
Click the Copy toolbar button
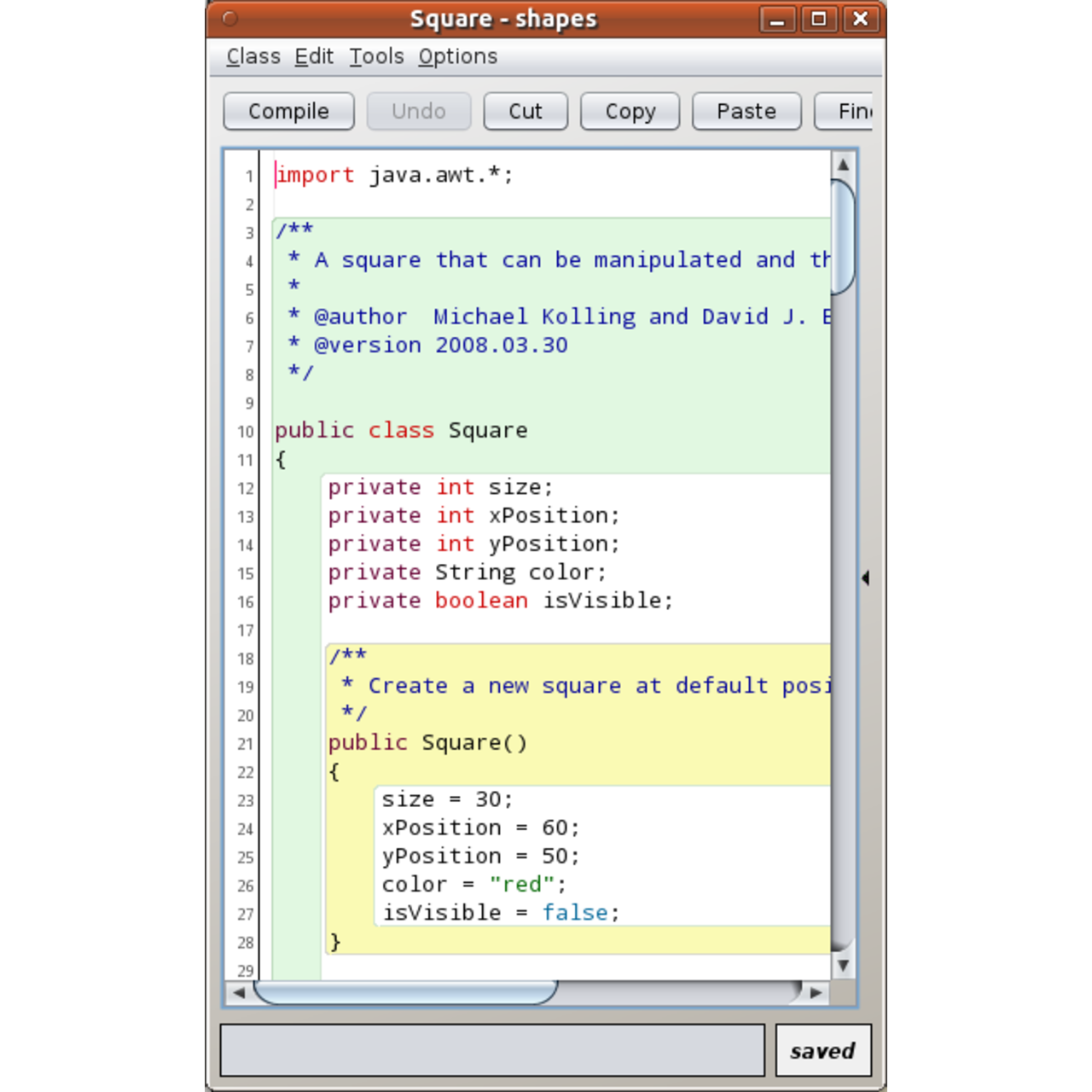point(630,112)
